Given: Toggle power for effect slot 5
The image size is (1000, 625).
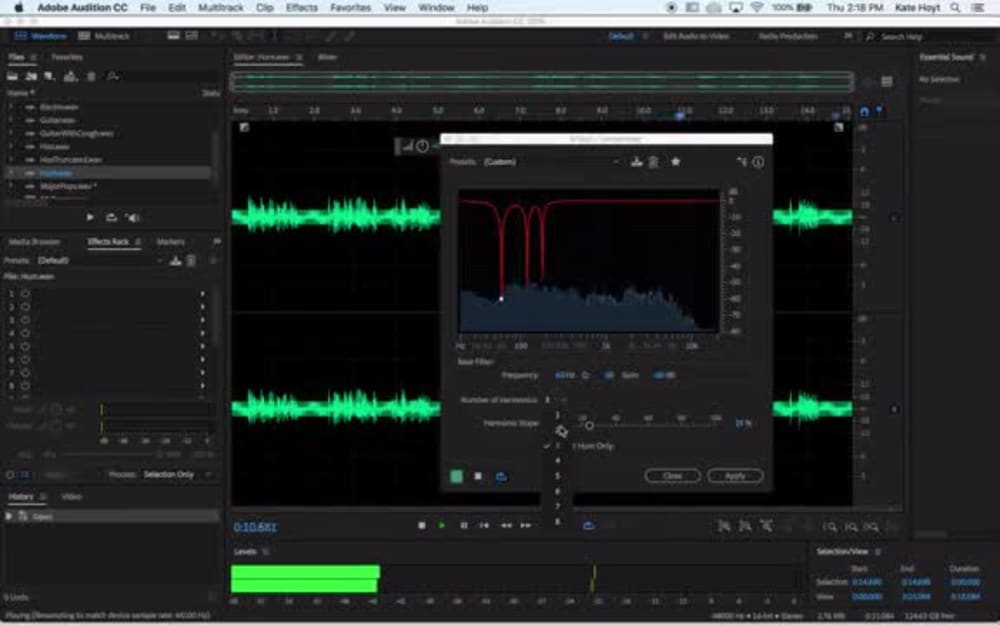Looking at the screenshot, I should click(26, 346).
